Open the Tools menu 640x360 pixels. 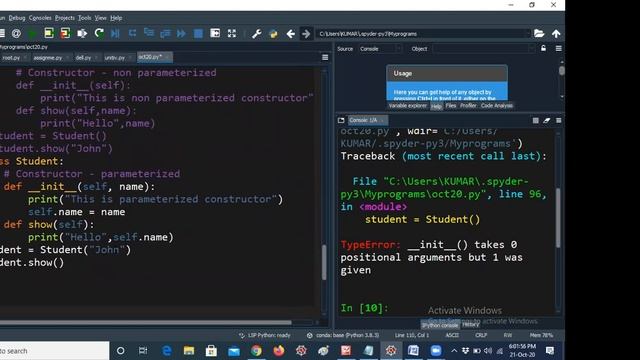pyautogui.click(x=84, y=18)
